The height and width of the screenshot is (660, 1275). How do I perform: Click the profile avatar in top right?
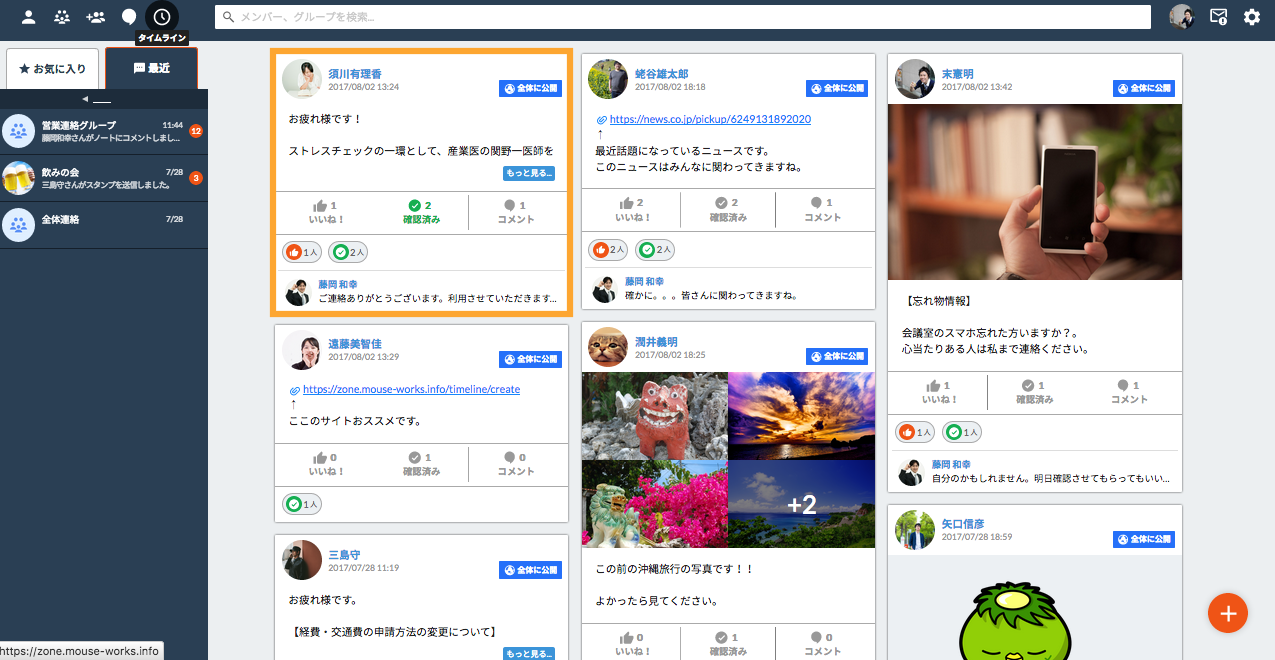[1182, 16]
